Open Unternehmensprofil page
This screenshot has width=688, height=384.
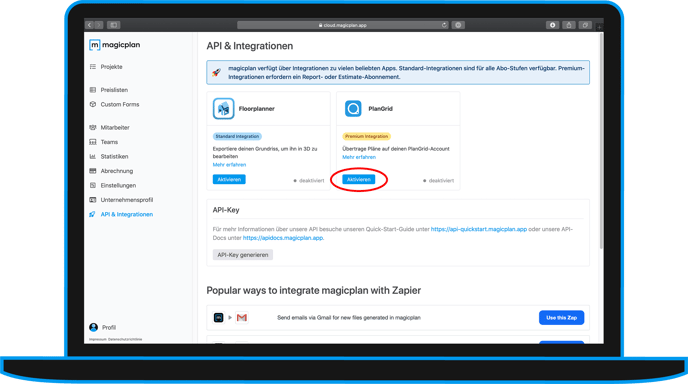(127, 200)
